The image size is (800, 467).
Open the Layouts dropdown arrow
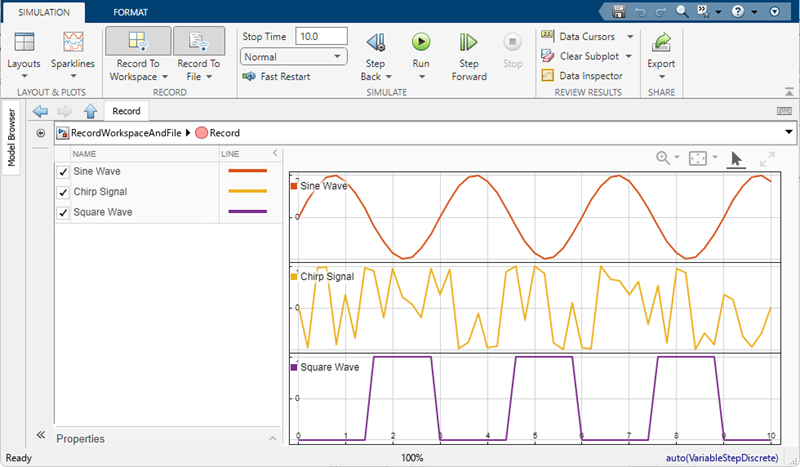point(24,77)
